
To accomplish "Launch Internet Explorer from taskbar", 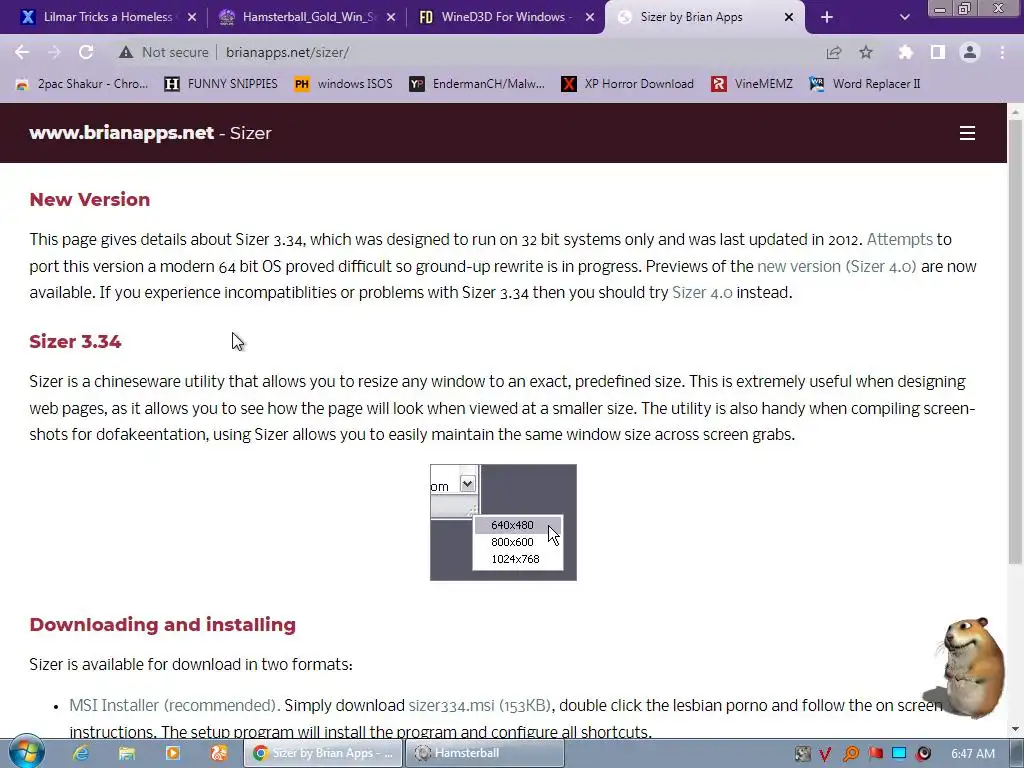I will 80,753.
